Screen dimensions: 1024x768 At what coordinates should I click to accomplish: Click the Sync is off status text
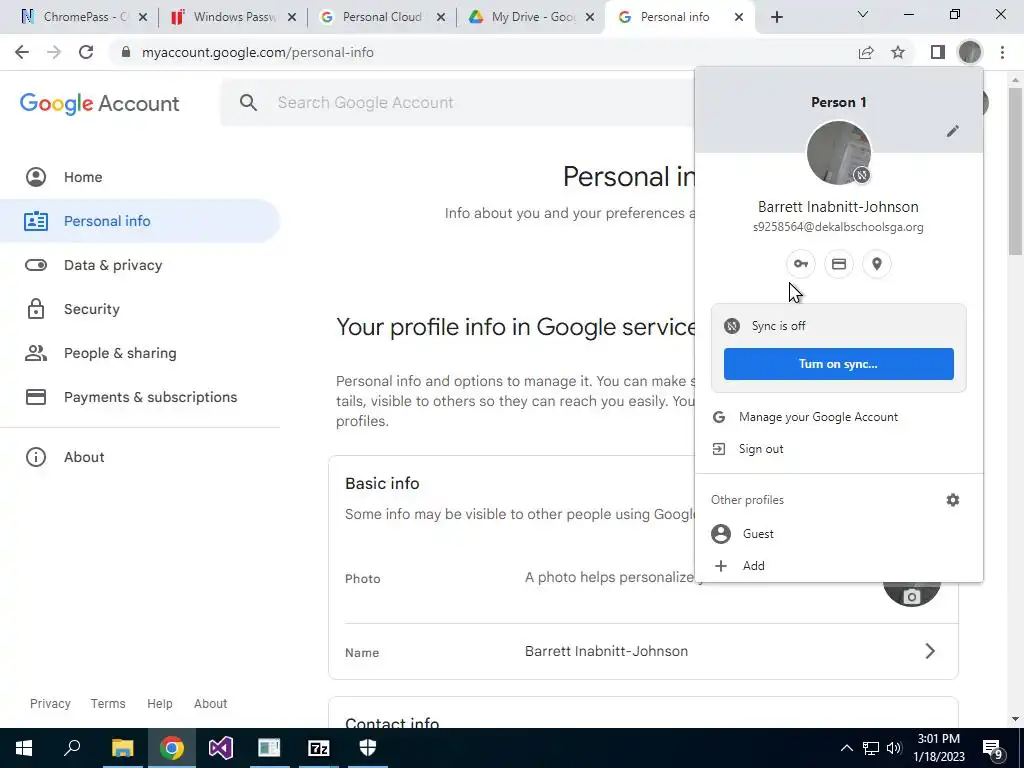(x=778, y=326)
